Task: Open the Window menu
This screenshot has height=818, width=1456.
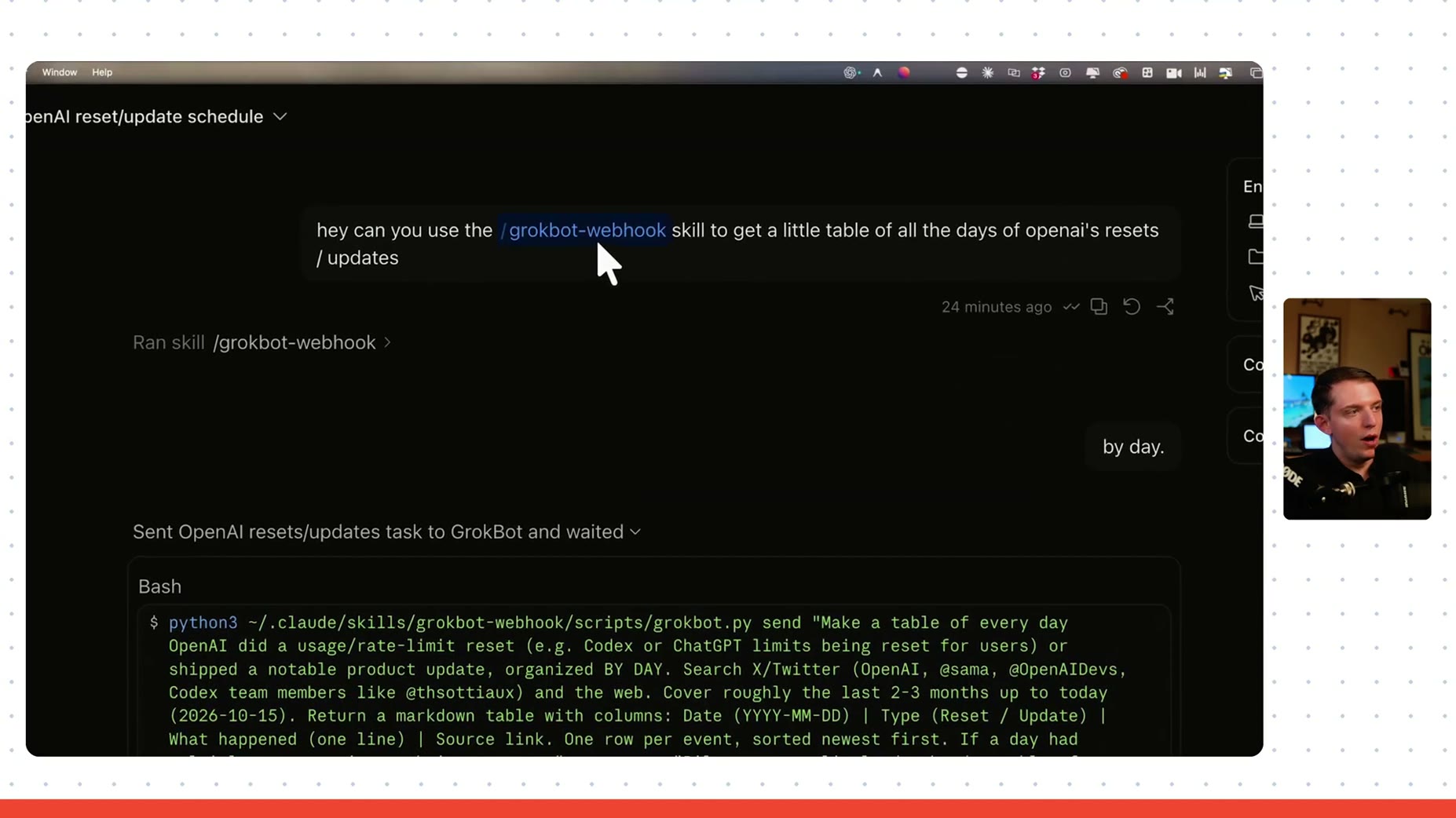Action: [x=60, y=72]
